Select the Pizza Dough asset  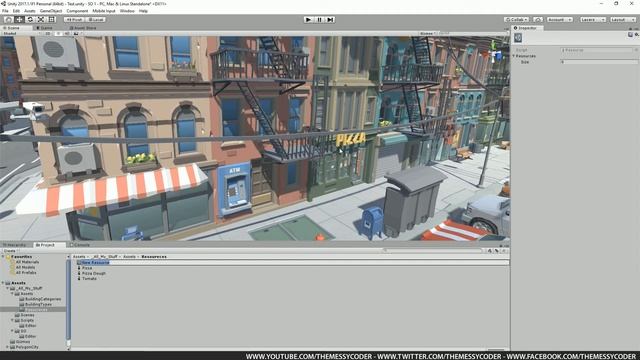(93, 273)
